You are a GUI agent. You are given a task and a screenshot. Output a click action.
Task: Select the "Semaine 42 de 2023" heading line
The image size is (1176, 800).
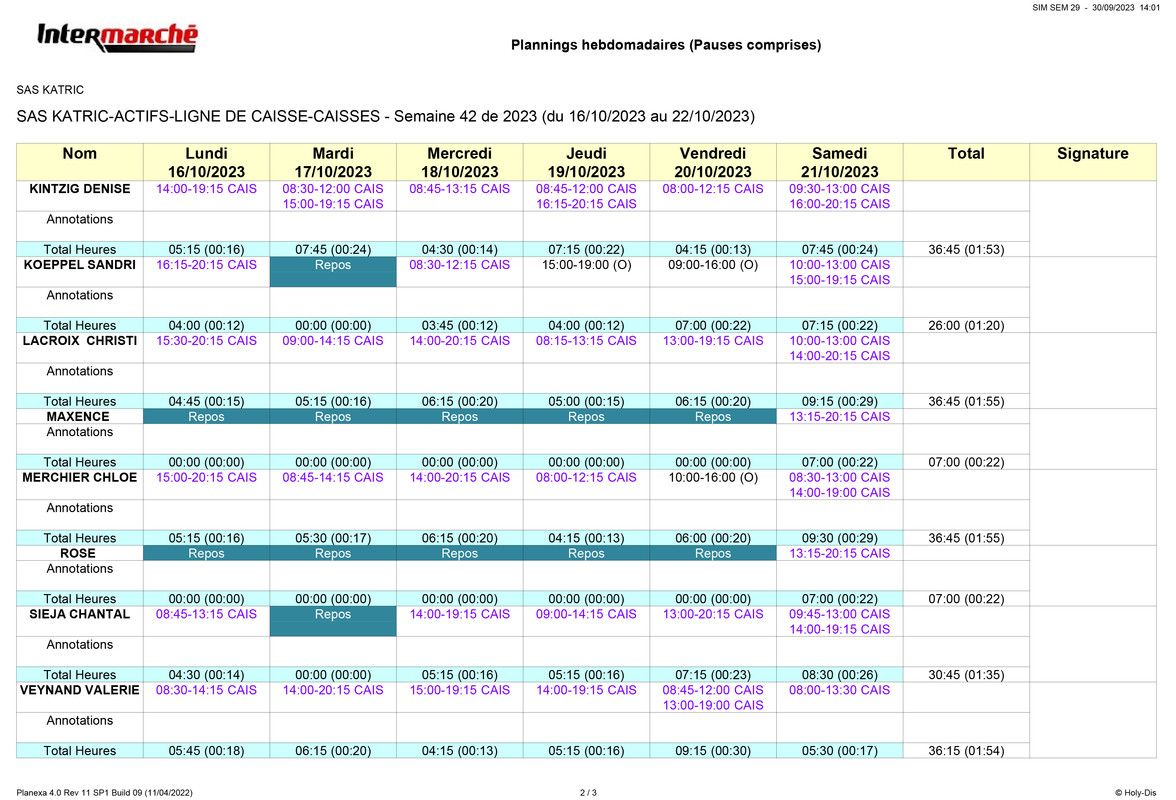[386, 116]
